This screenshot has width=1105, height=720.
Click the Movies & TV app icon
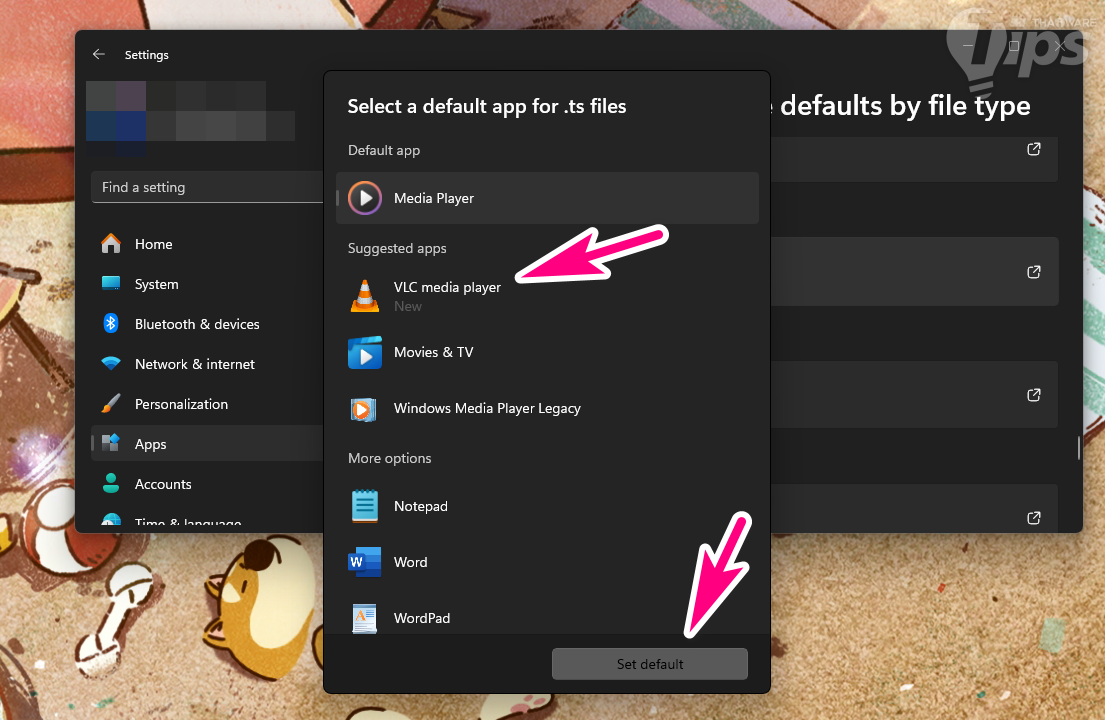365,352
